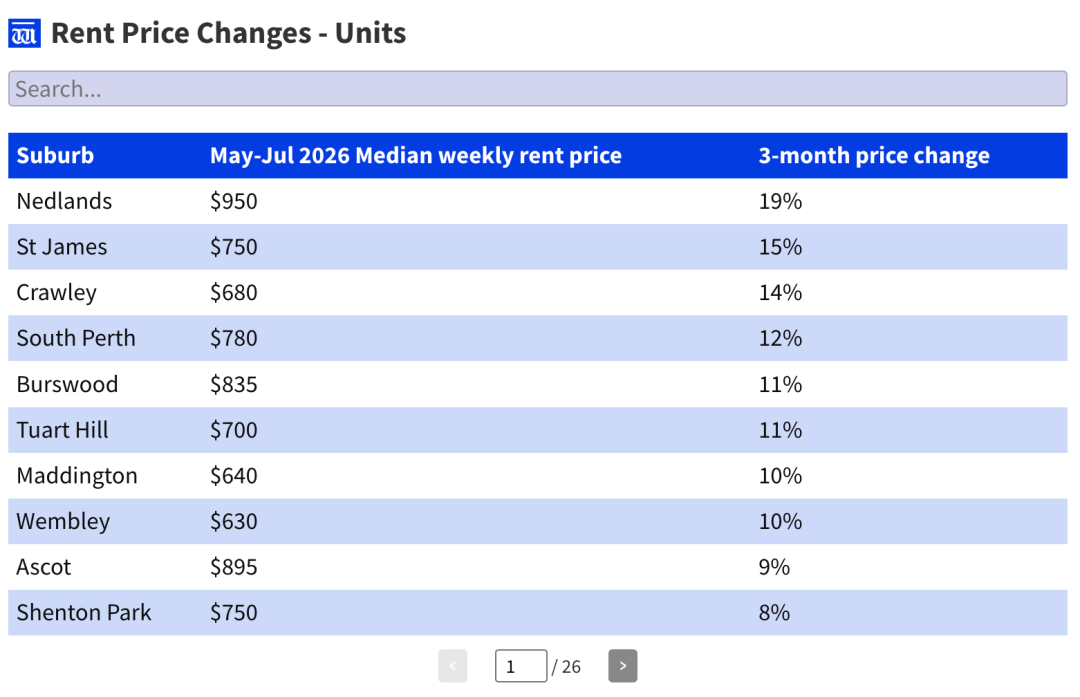Click the Rent Price Changes - Units title

coord(229,33)
